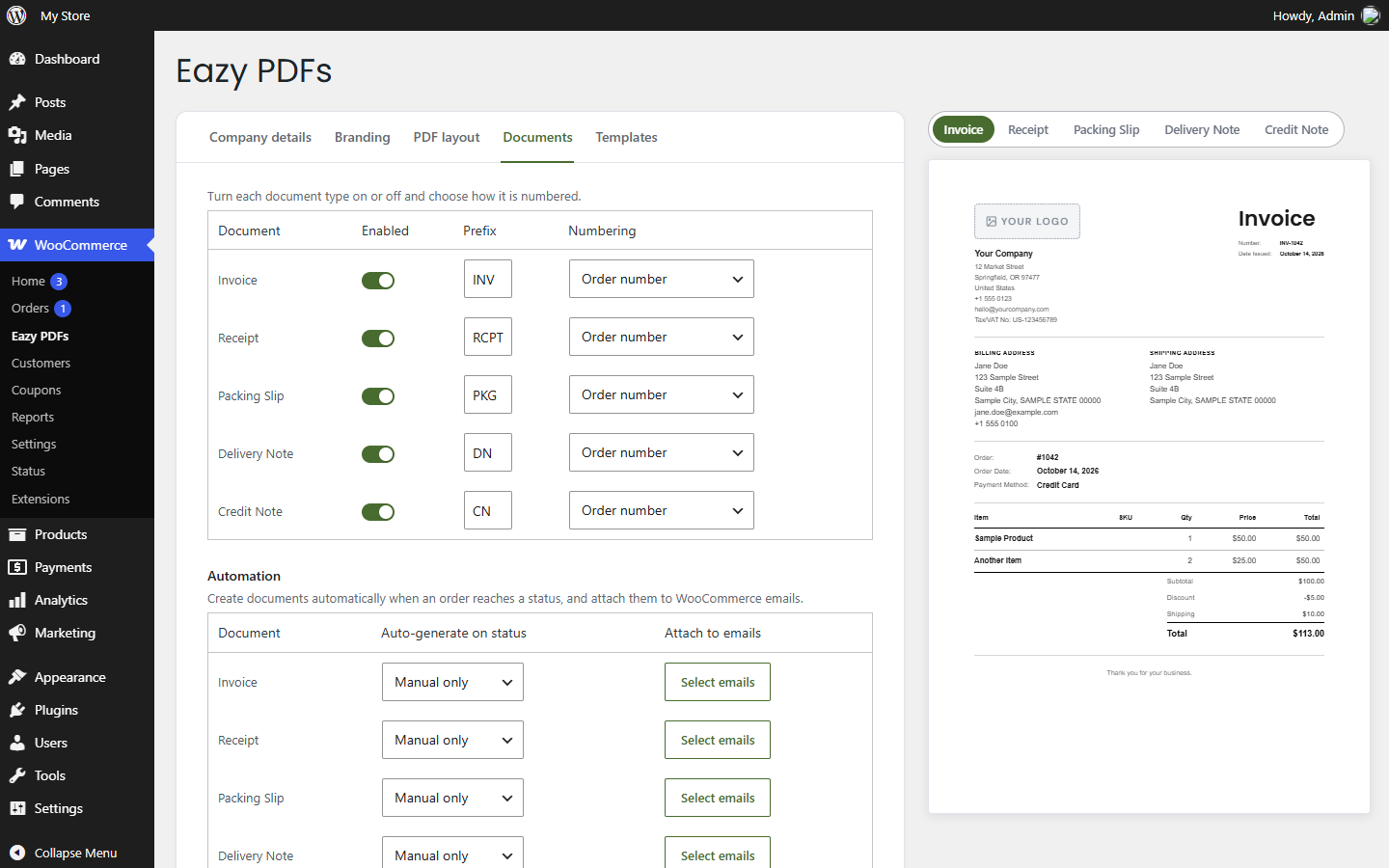This screenshot has width=1389, height=868.
Task: Open Receipt numbering dropdown
Action: click(662, 337)
